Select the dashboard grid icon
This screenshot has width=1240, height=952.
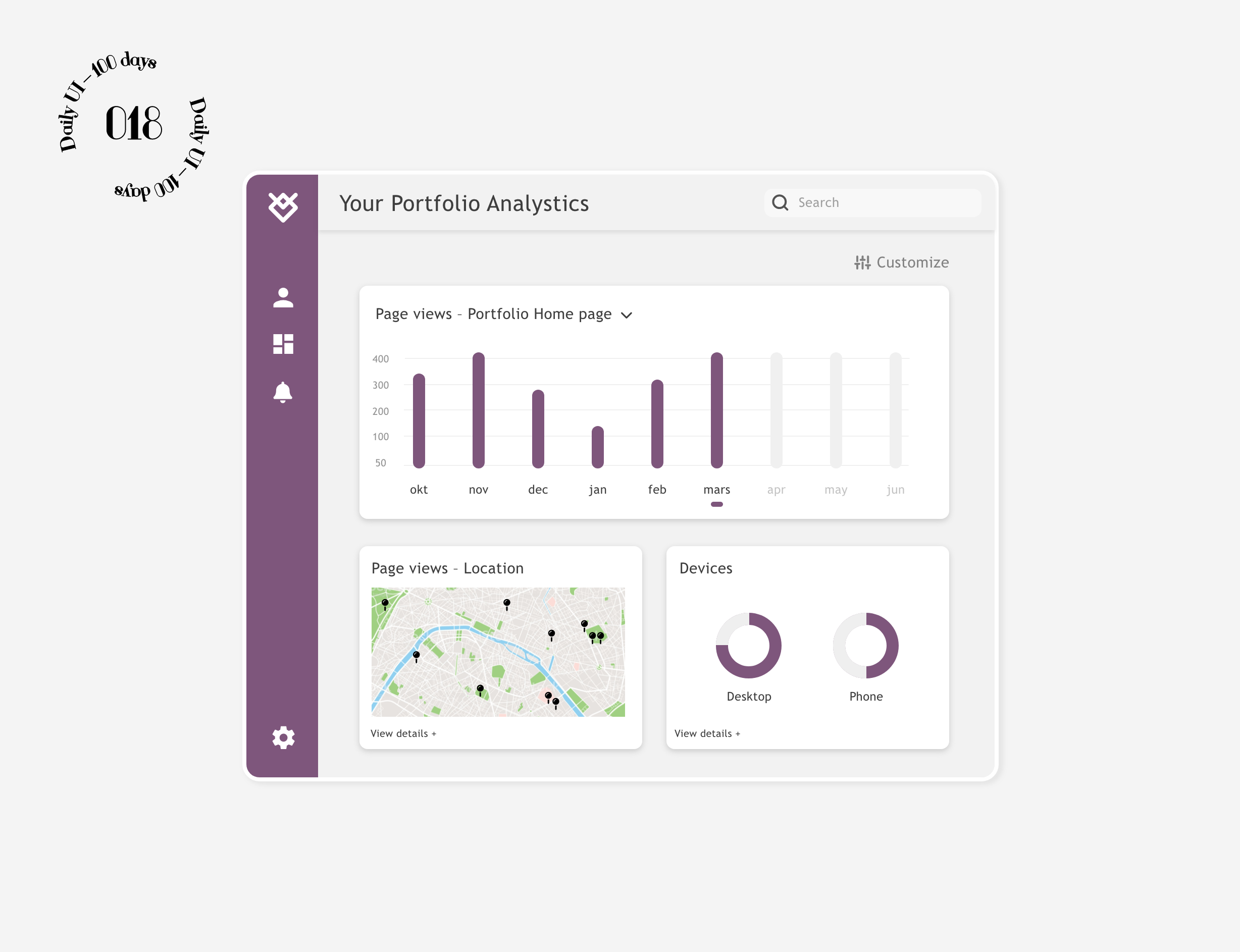(x=283, y=344)
